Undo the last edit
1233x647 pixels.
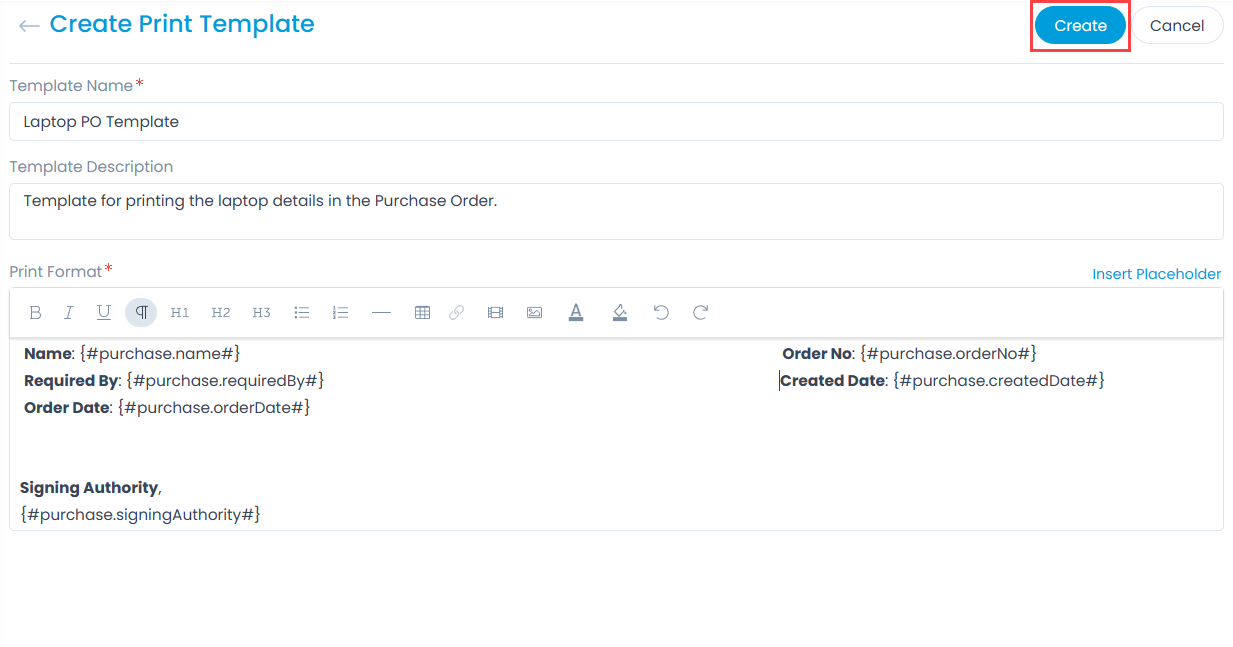point(661,313)
